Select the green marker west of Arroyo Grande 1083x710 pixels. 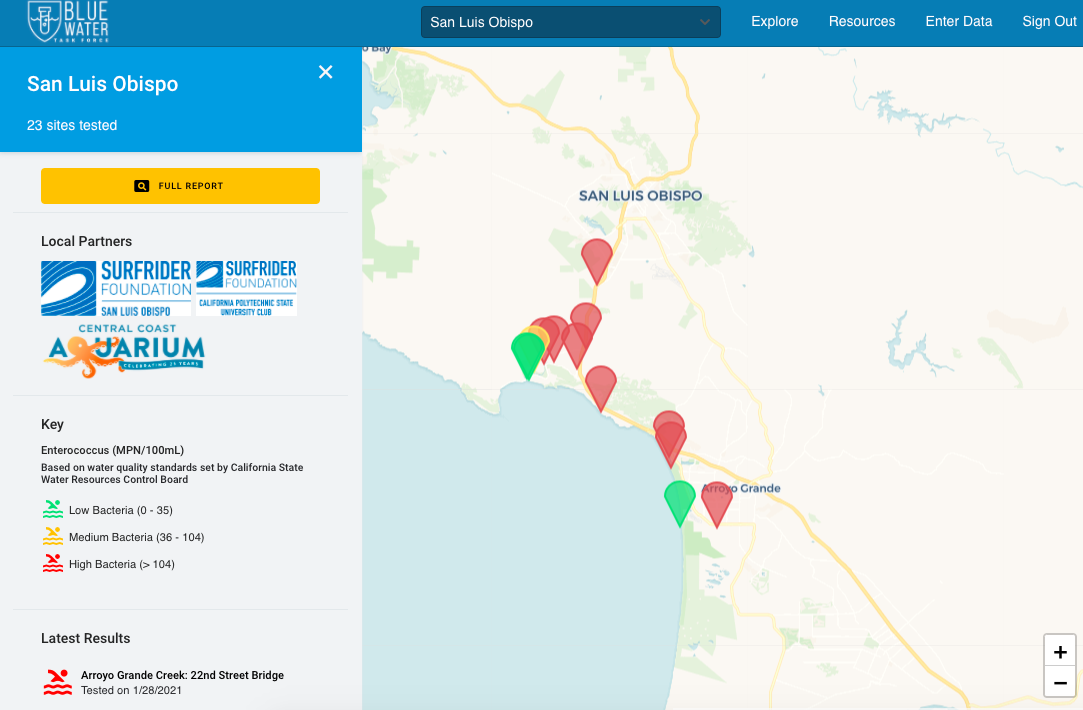pyautogui.click(x=680, y=503)
